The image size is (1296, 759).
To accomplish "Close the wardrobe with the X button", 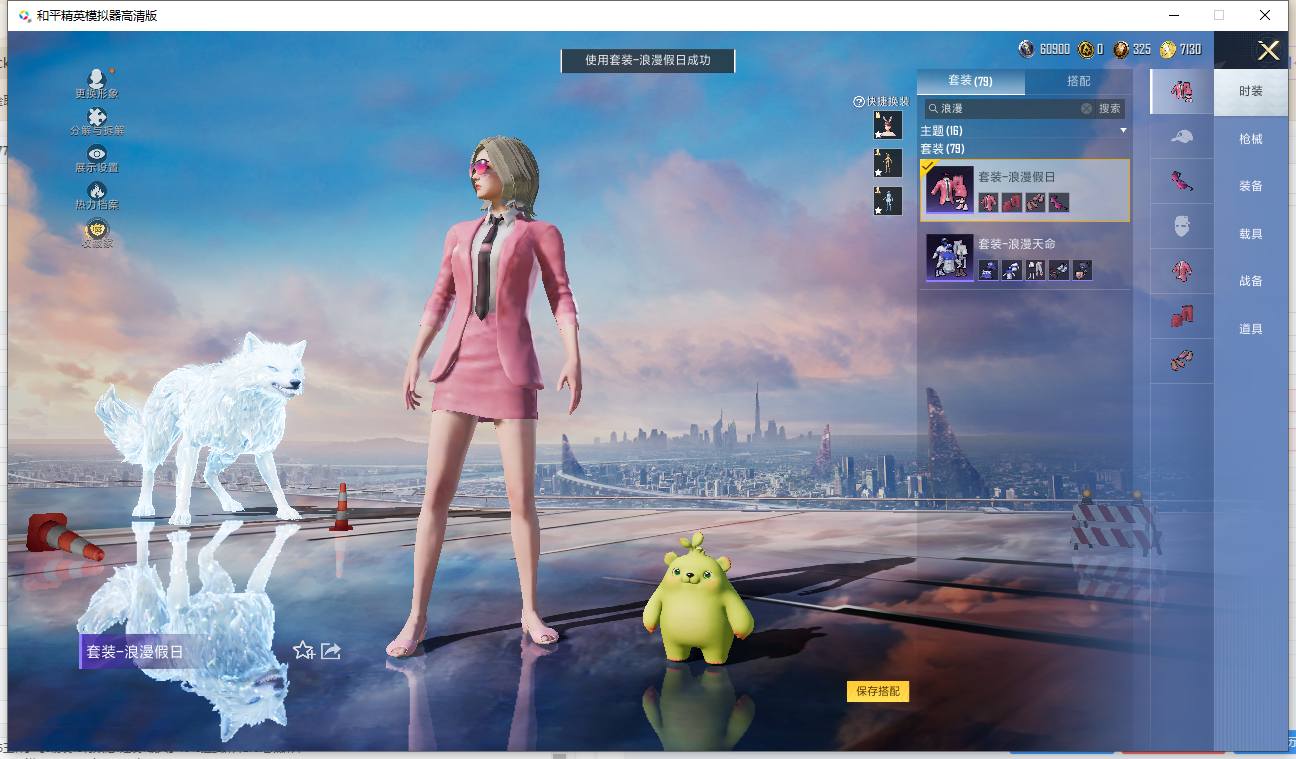I will (x=1268, y=51).
